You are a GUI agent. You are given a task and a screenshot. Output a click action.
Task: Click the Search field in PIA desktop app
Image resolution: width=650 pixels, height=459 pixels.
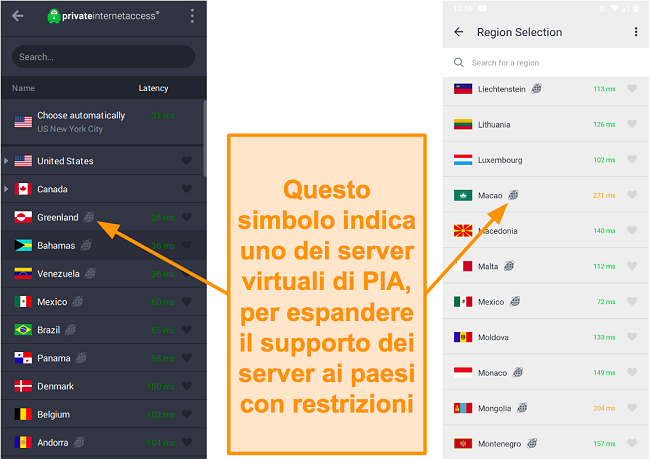(103, 57)
